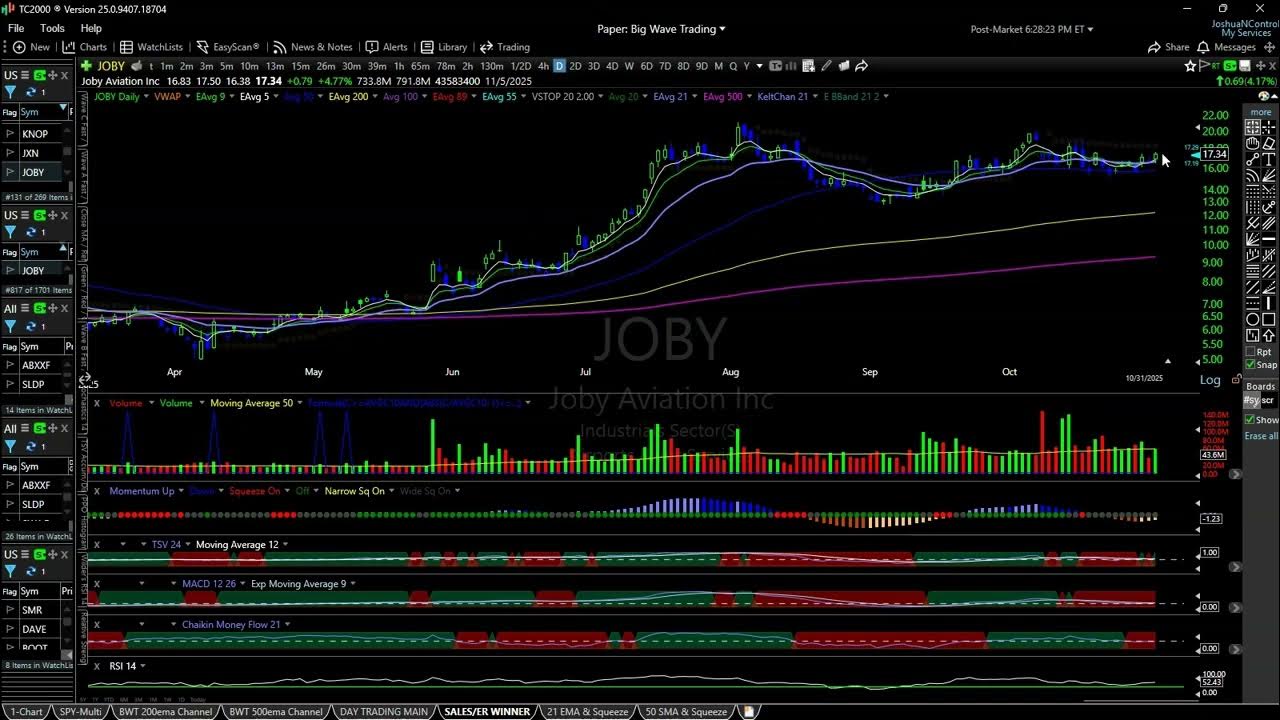This screenshot has width=1280, height=720.
Task: Click the symbol field showing JOBY
Action: [x=110, y=66]
